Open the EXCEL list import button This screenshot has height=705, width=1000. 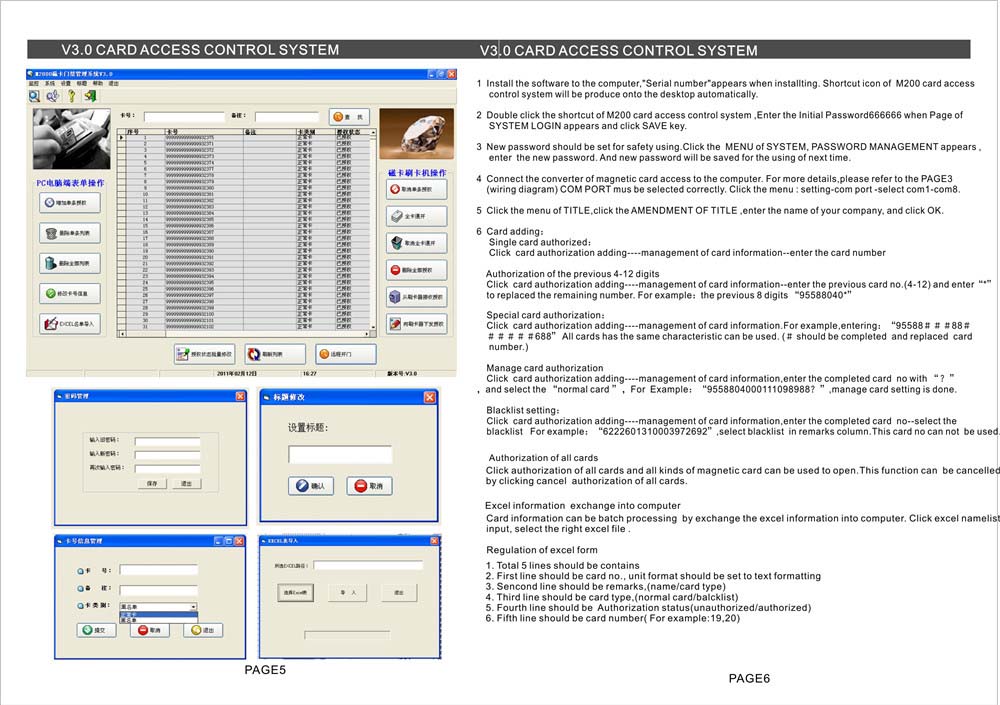(70, 323)
